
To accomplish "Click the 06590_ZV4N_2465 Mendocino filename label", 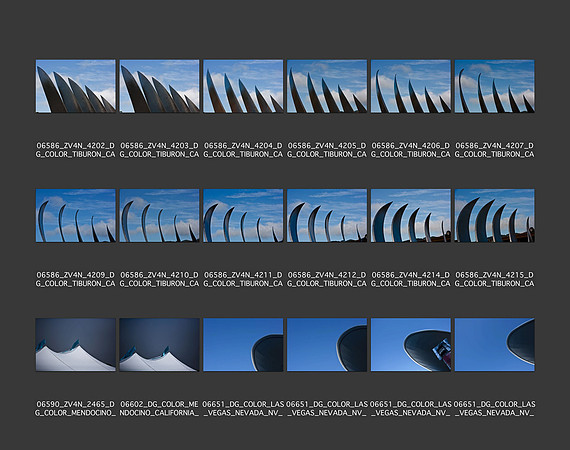I will [x=76, y=409].
